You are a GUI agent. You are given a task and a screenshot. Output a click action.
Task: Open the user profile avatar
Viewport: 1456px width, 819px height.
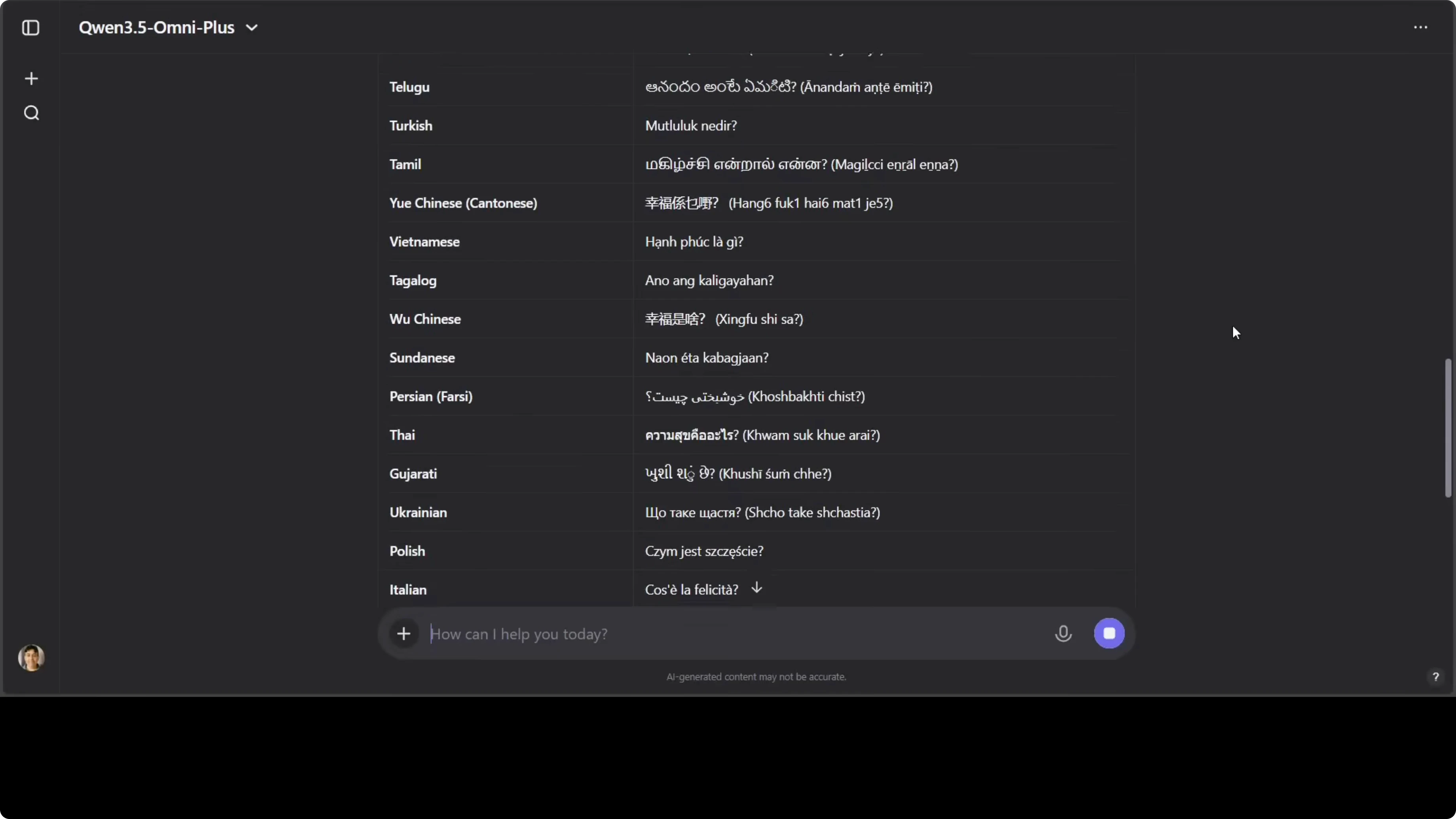pyautogui.click(x=32, y=658)
